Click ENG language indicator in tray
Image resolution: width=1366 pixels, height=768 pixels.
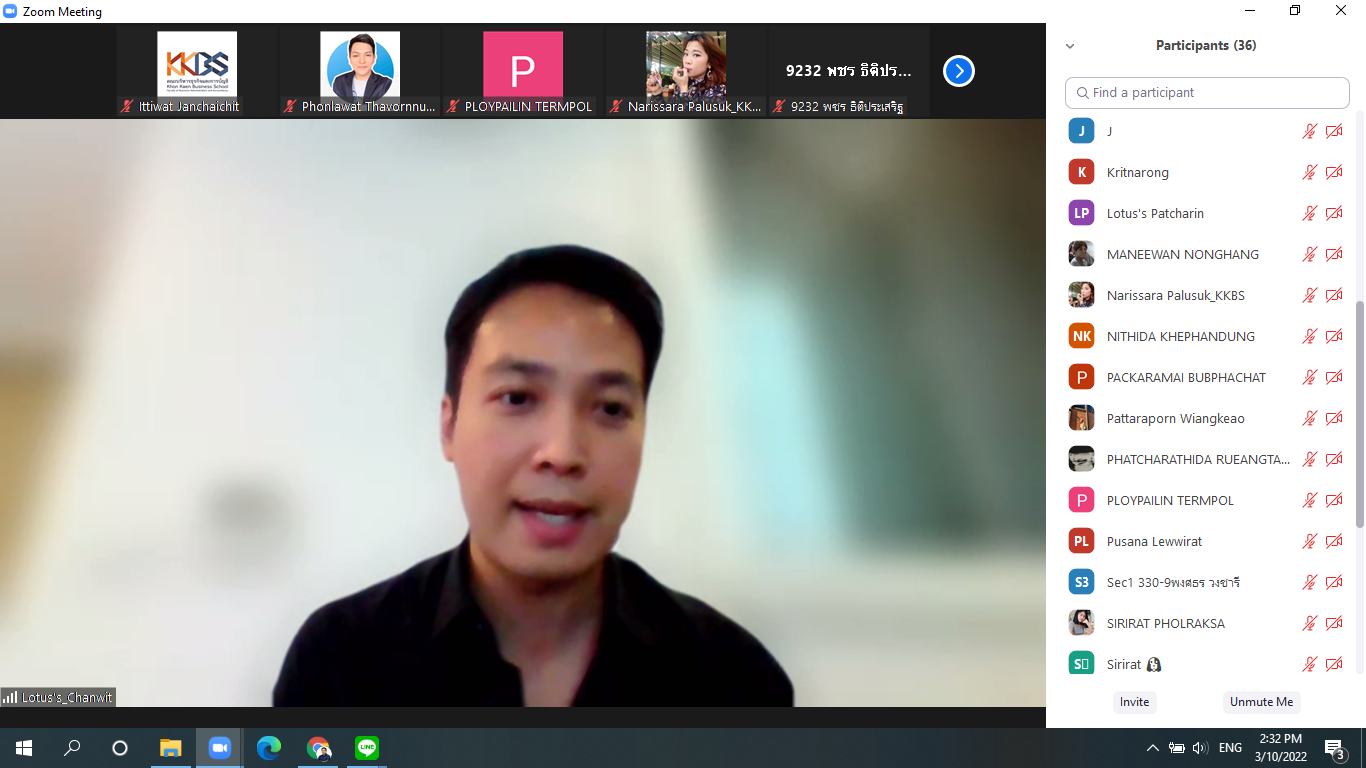(x=1230, y=748)
